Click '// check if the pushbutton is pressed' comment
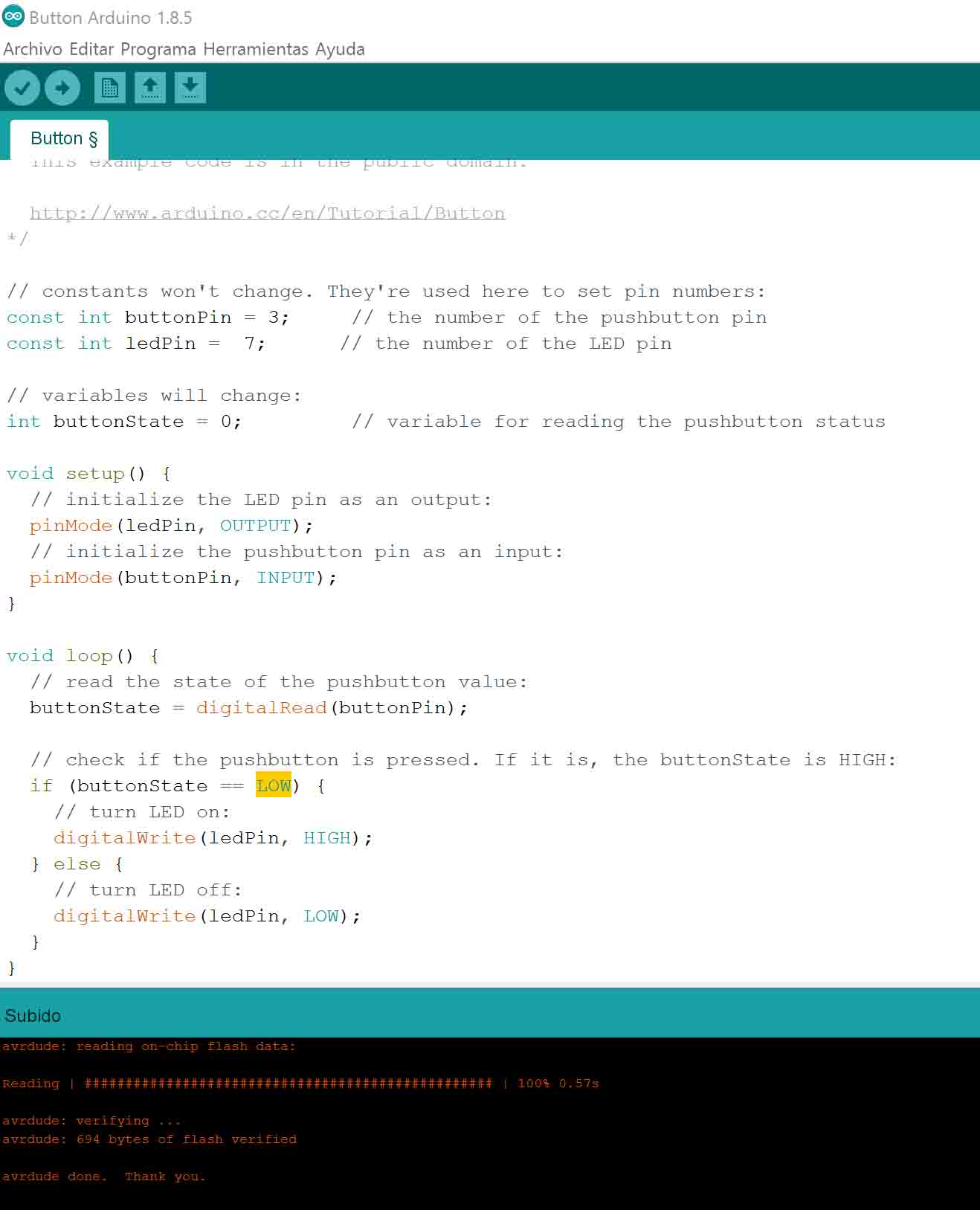 (x=463, y=760)
